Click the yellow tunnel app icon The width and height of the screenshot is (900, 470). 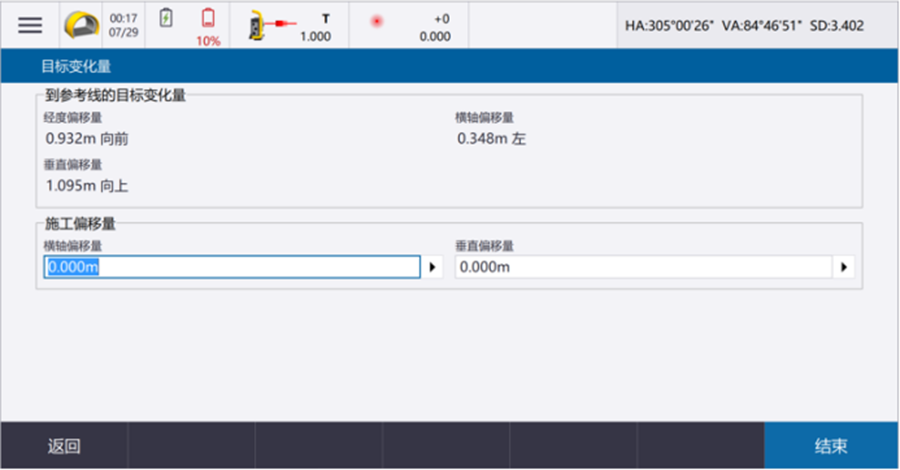coord(81,25)
